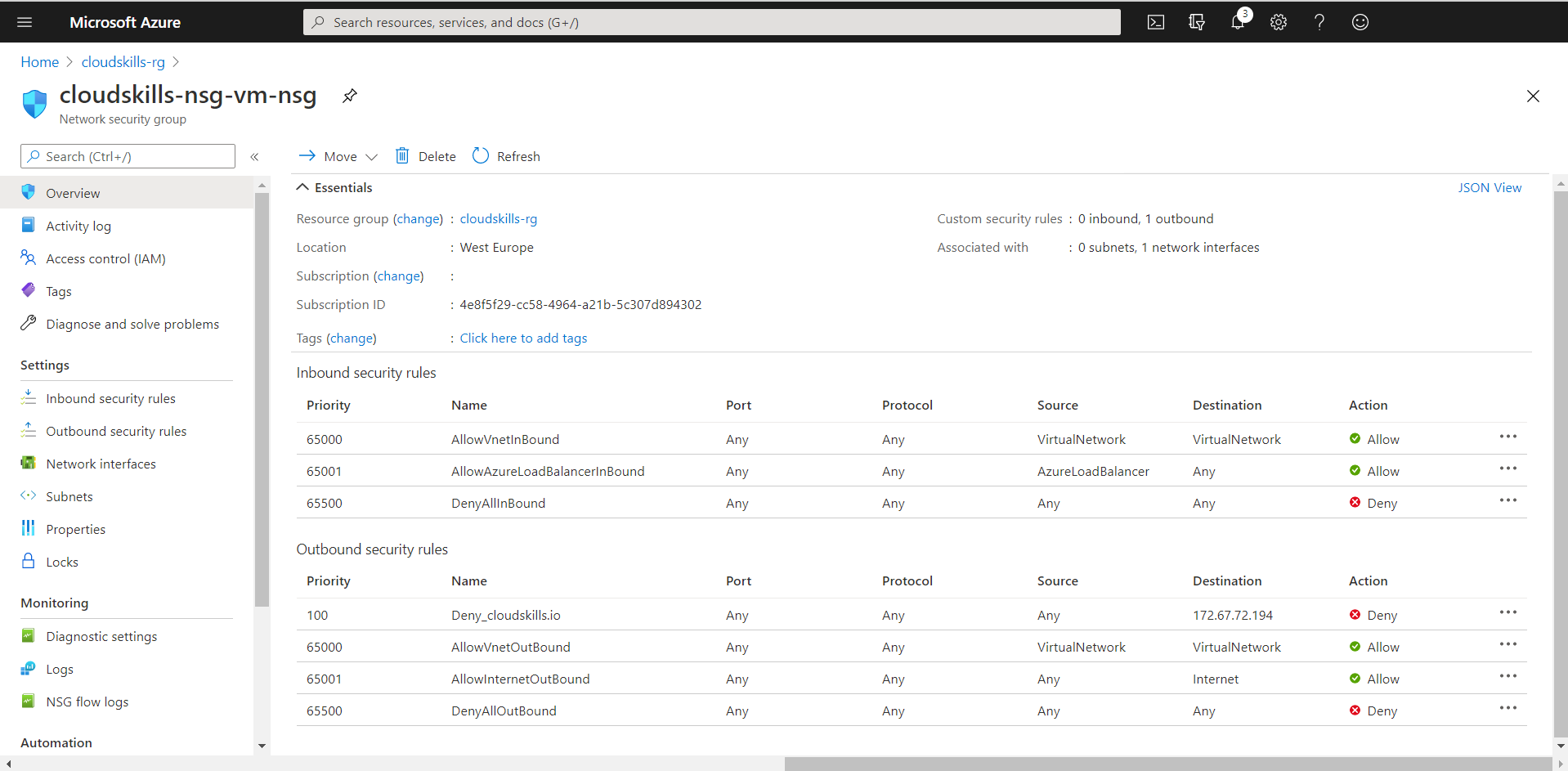Open JSON View link
This screenshot has height=771, width=1568.
click(x=1489, y=187)
